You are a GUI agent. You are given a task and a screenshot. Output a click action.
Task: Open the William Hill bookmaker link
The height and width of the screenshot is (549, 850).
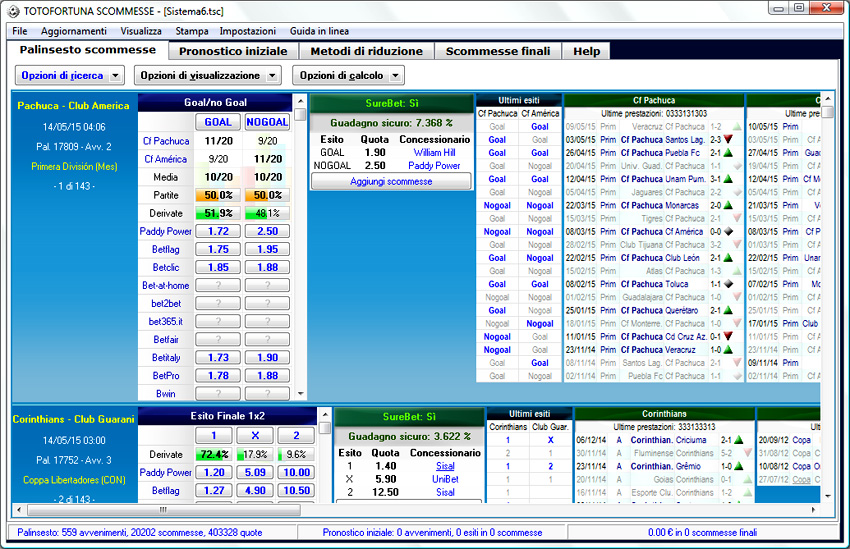coord(434,152)
